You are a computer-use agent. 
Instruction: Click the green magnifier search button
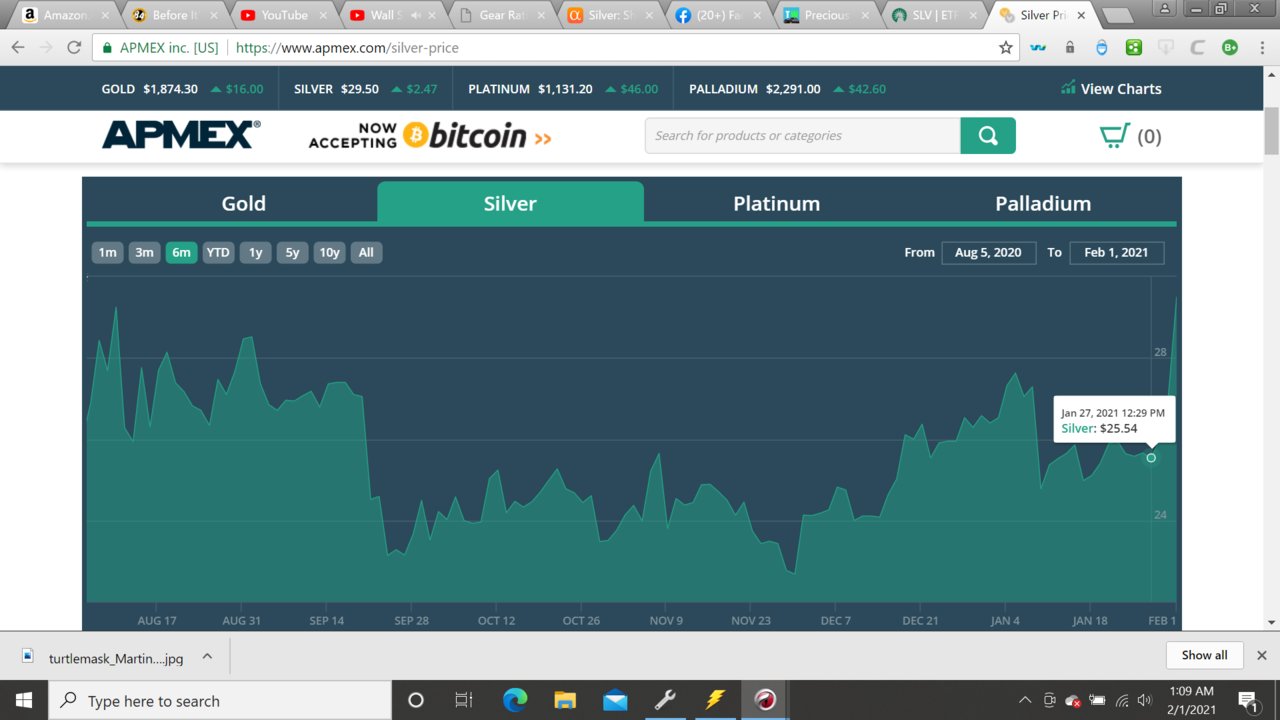pyautogui.click(x=988, y=136)
